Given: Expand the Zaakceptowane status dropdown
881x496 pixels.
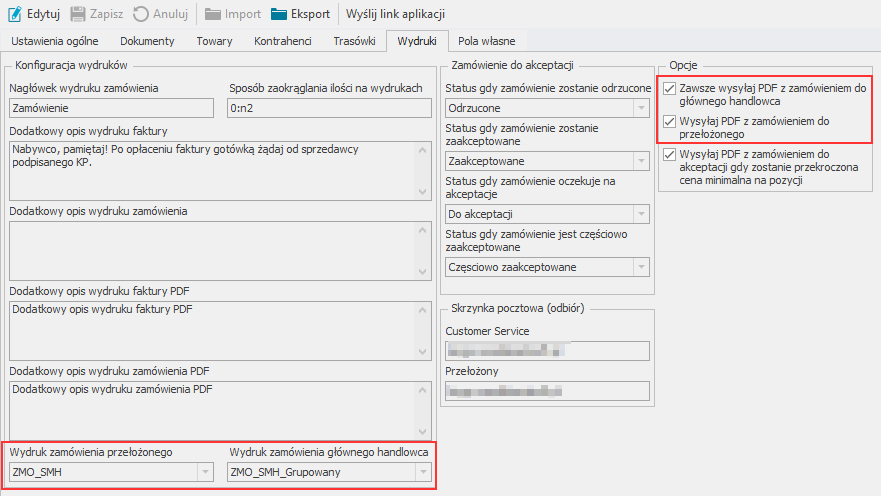Looking at the screenshot, I should click(x=641, y=161).
